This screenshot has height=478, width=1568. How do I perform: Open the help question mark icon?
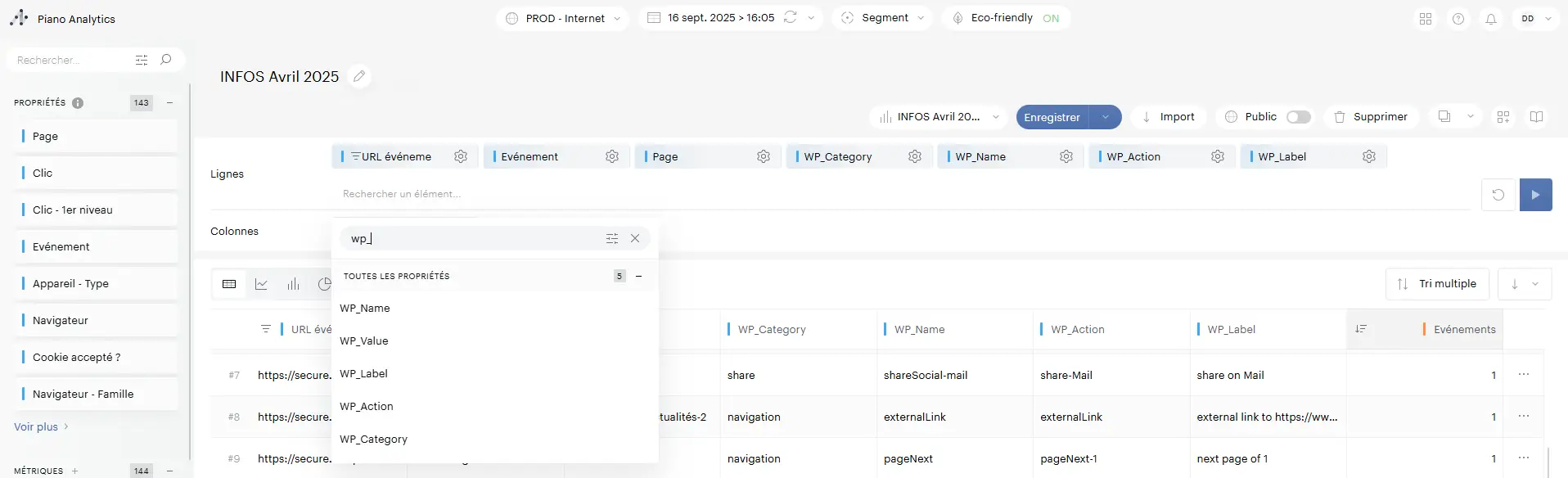pos(1458,19)
